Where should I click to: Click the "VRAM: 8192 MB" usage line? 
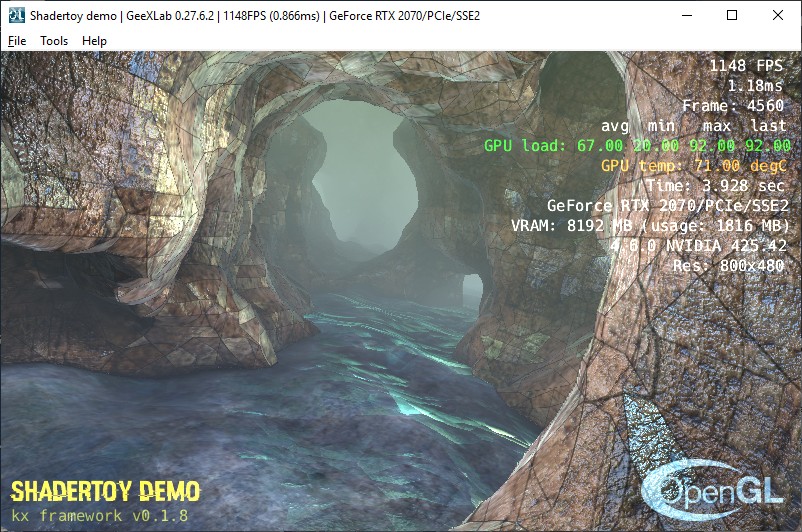(651, 225)
